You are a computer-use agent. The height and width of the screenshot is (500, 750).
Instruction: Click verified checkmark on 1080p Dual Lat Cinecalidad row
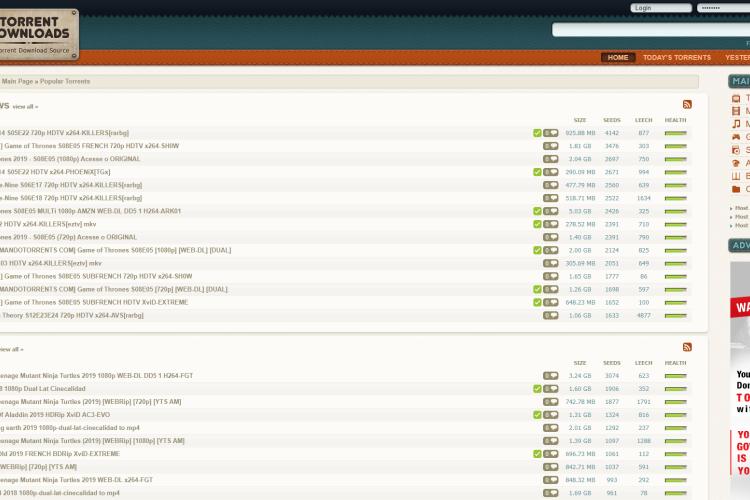[537, 389]
